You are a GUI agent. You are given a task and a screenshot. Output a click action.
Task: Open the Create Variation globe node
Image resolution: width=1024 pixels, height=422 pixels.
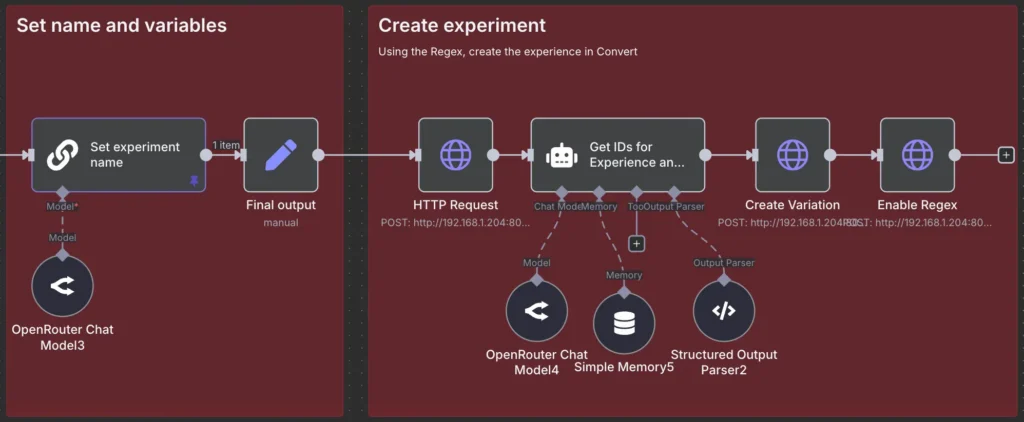click(793, 155)
